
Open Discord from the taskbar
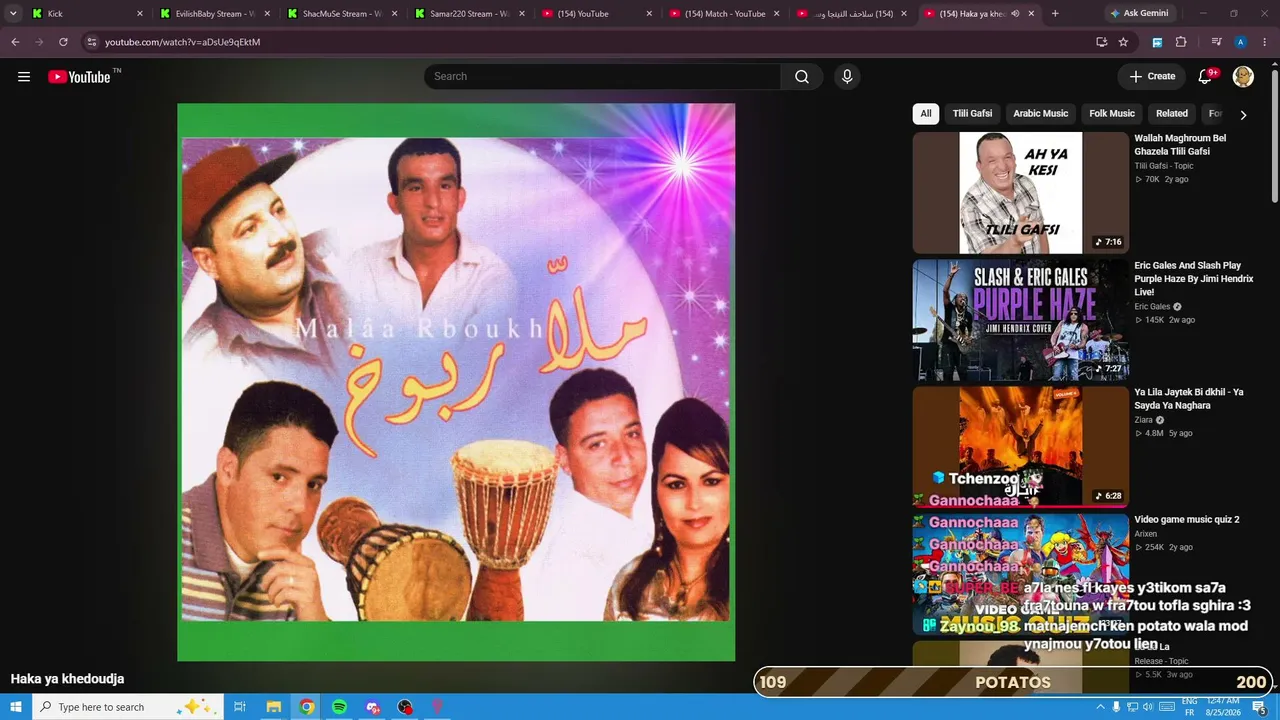pos(373,707)
